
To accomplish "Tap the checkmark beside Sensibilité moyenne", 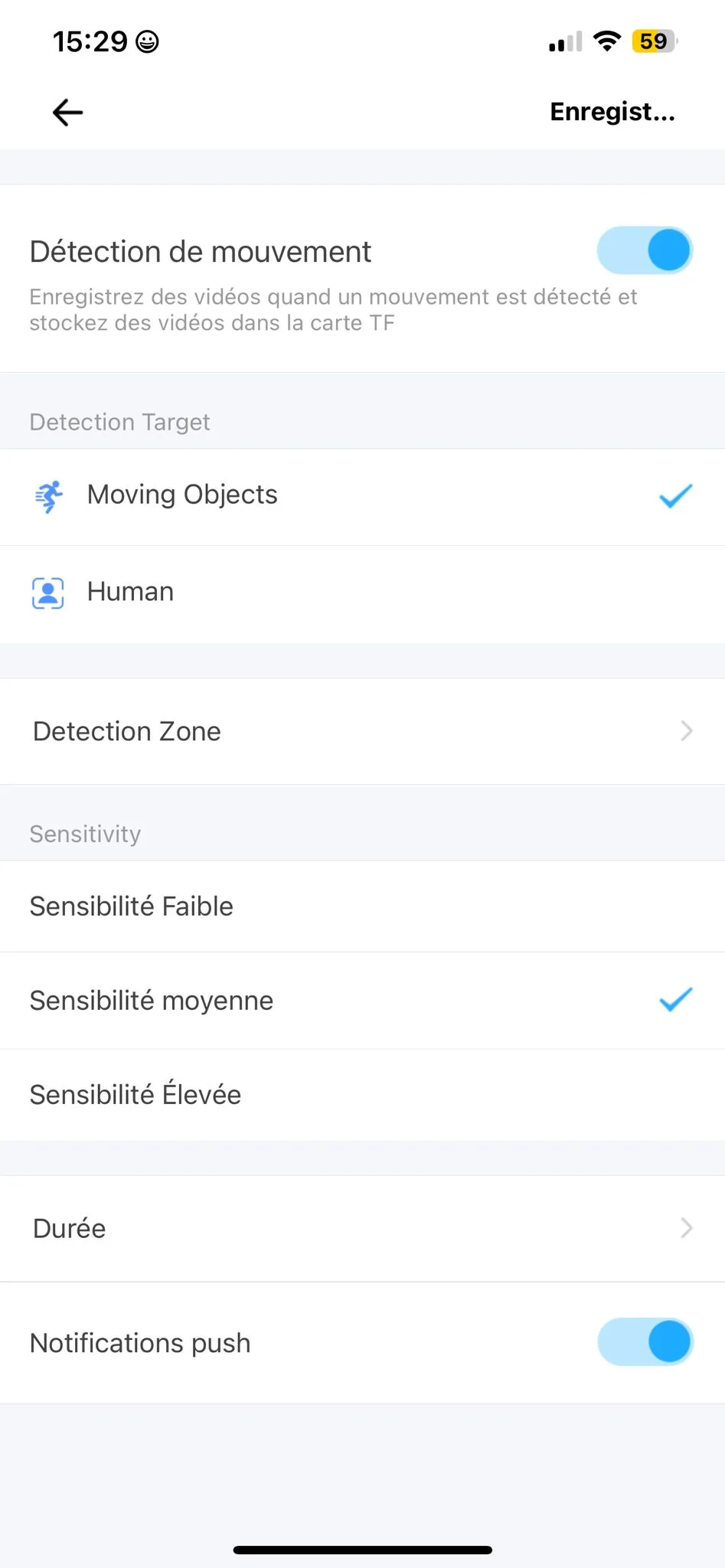I will point(675,1000).
